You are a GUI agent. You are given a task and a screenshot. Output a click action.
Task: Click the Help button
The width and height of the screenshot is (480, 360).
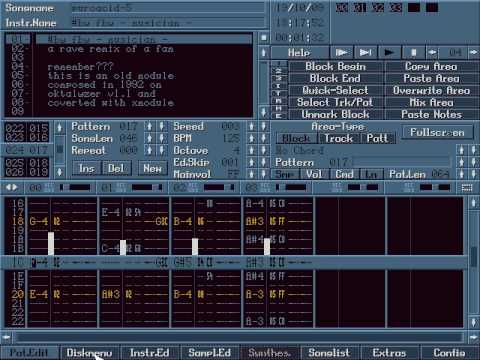pos(299,52)
